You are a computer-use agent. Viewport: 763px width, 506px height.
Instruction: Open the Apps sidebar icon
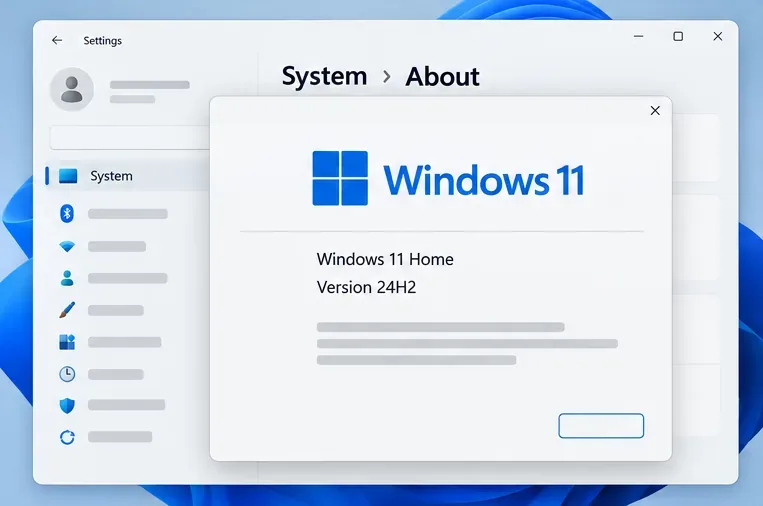point(67,342)
